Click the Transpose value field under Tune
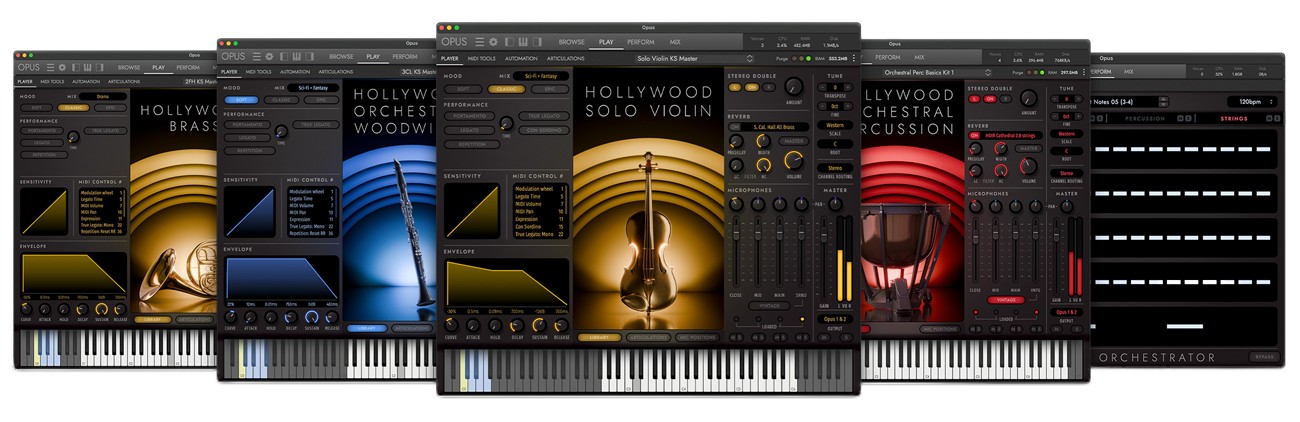 [x=835, y=87]
